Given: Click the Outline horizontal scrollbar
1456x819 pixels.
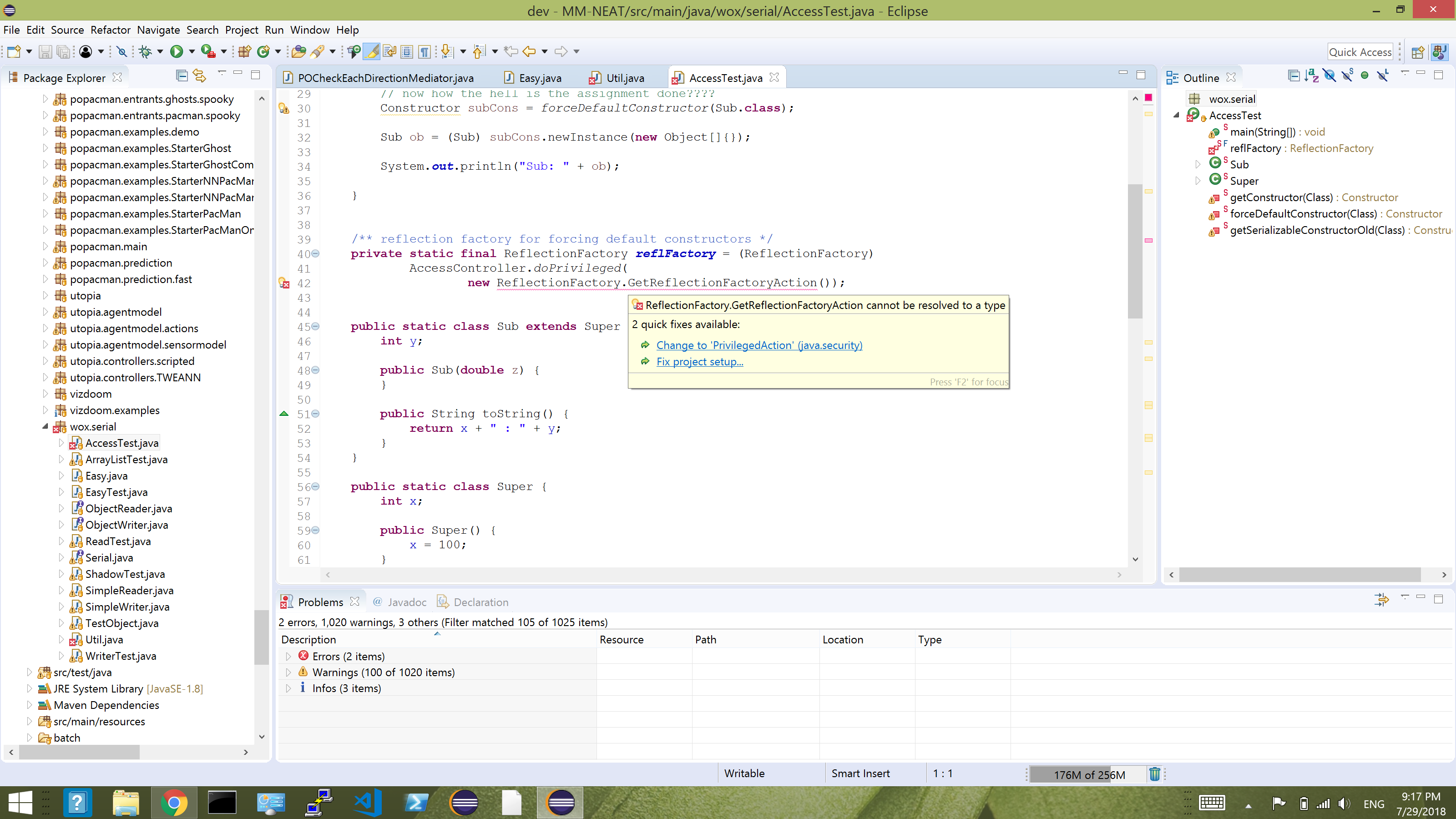Looking at the screenshot, I should [1300, 575].
